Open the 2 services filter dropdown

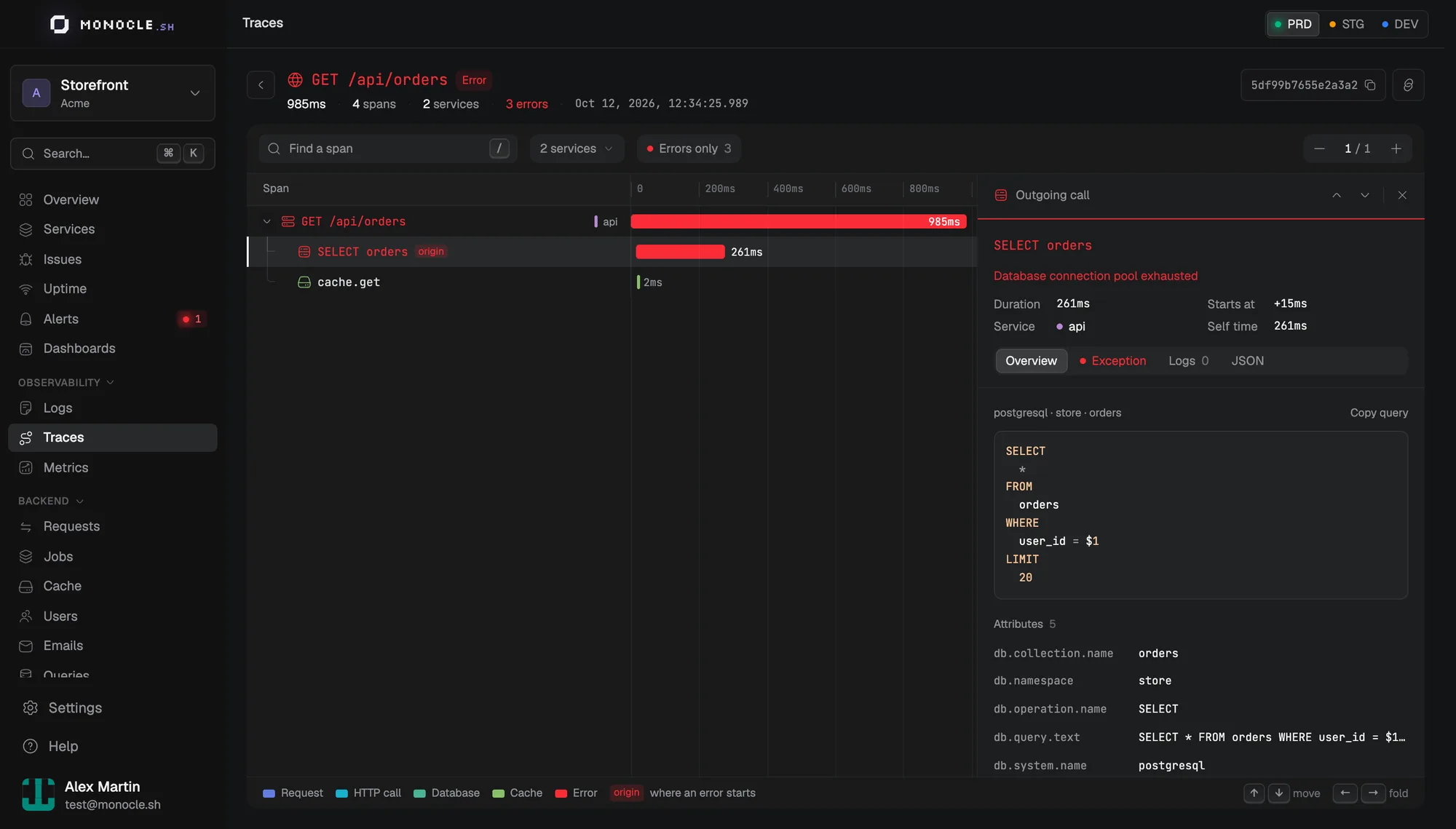pyautogui.click(x=577, y=148)
